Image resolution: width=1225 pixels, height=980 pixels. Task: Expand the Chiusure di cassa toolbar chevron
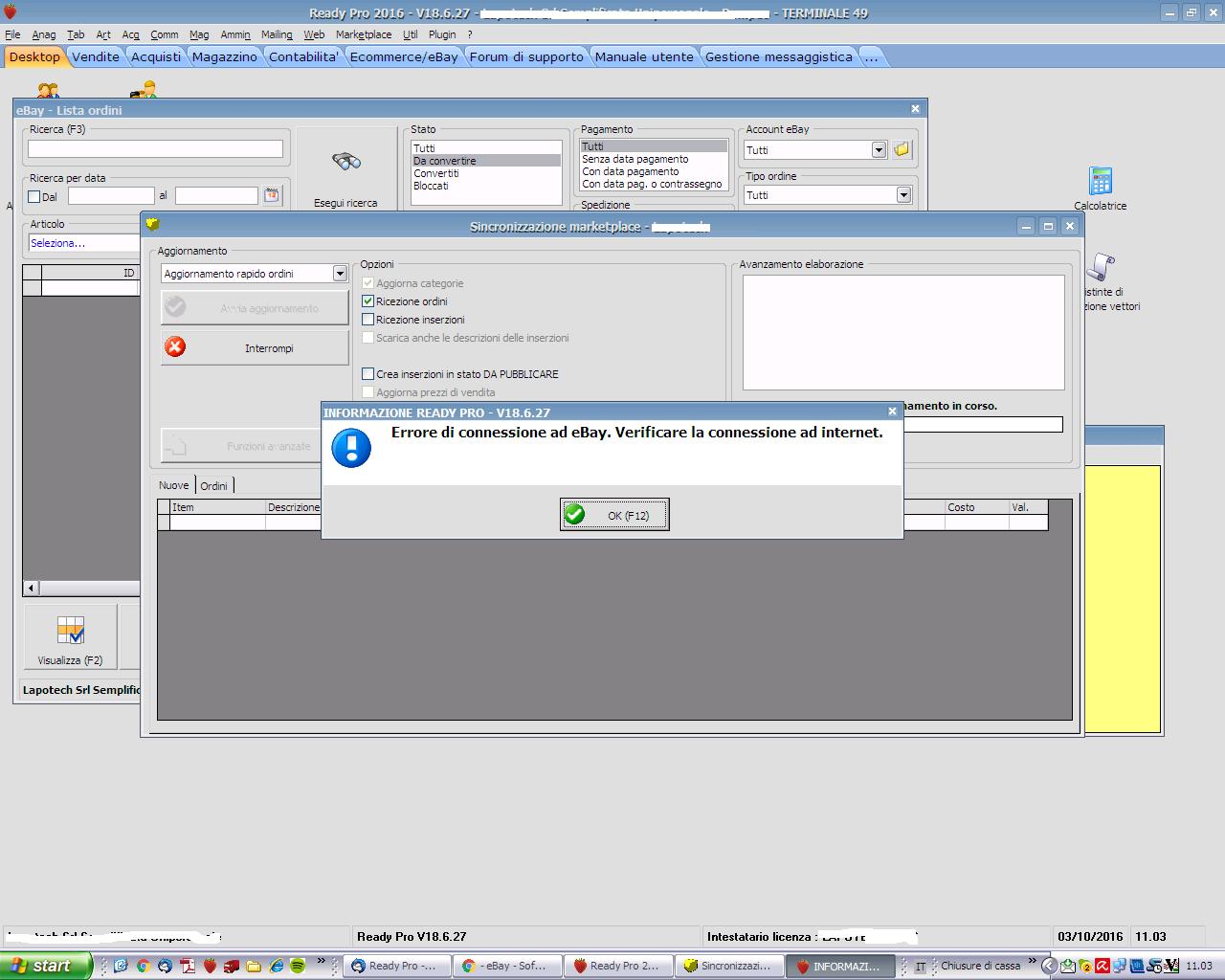point(1032,961)
